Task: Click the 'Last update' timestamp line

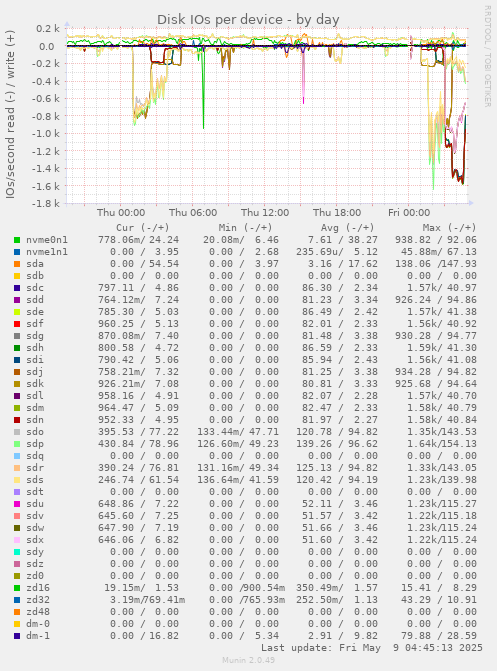Action: click(x=372, y=648)
